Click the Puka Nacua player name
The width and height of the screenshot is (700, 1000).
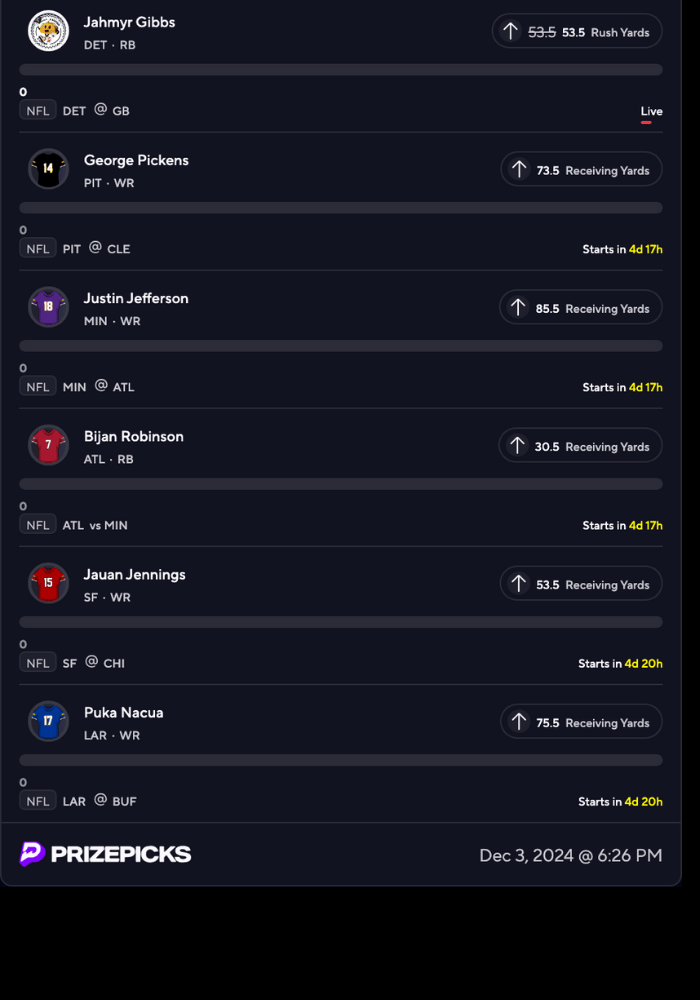123,712
